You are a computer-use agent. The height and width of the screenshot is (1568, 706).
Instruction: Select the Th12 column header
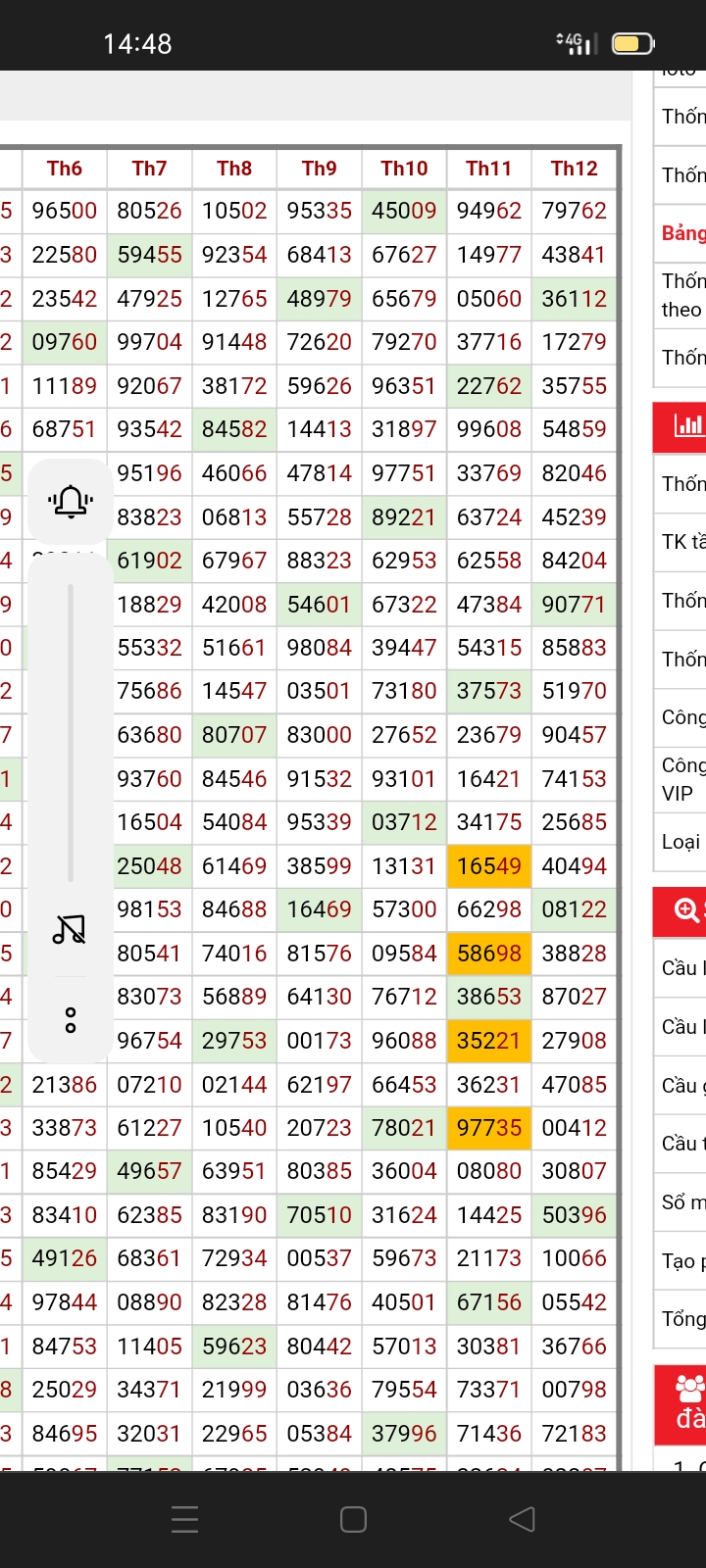pyautogui.click(x=574, y=169)
